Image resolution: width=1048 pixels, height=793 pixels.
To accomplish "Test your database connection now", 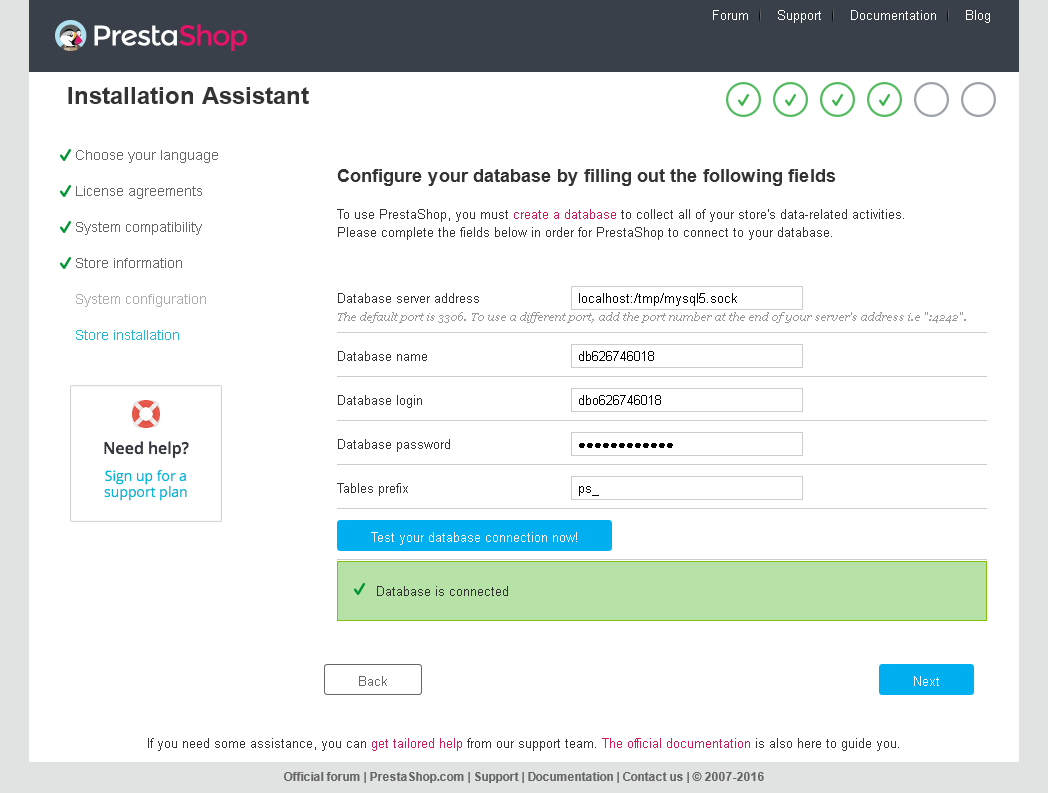I will pos(474,536).
